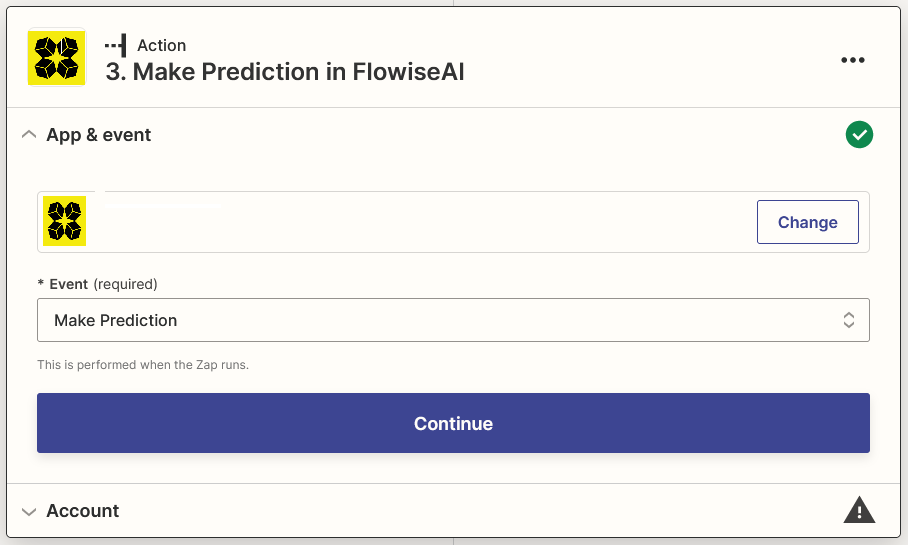Viewport: 908px width, 545px height.
Task: Collapse the App & event section chevron
Action: 29,135
